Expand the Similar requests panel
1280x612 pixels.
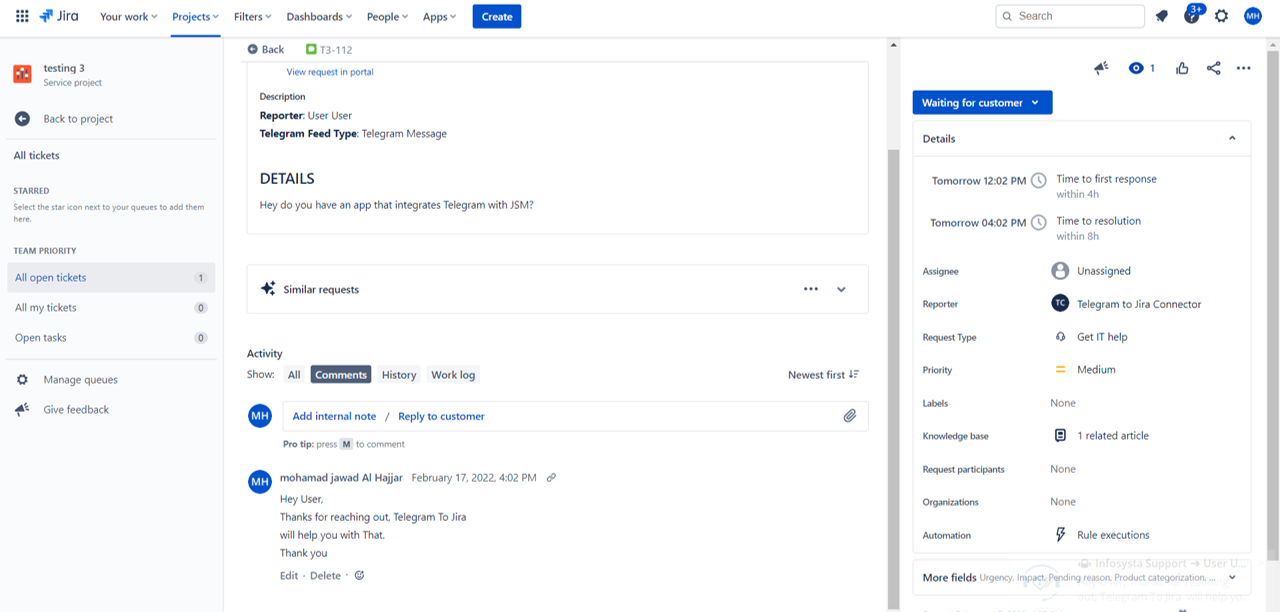coord(841,289)
